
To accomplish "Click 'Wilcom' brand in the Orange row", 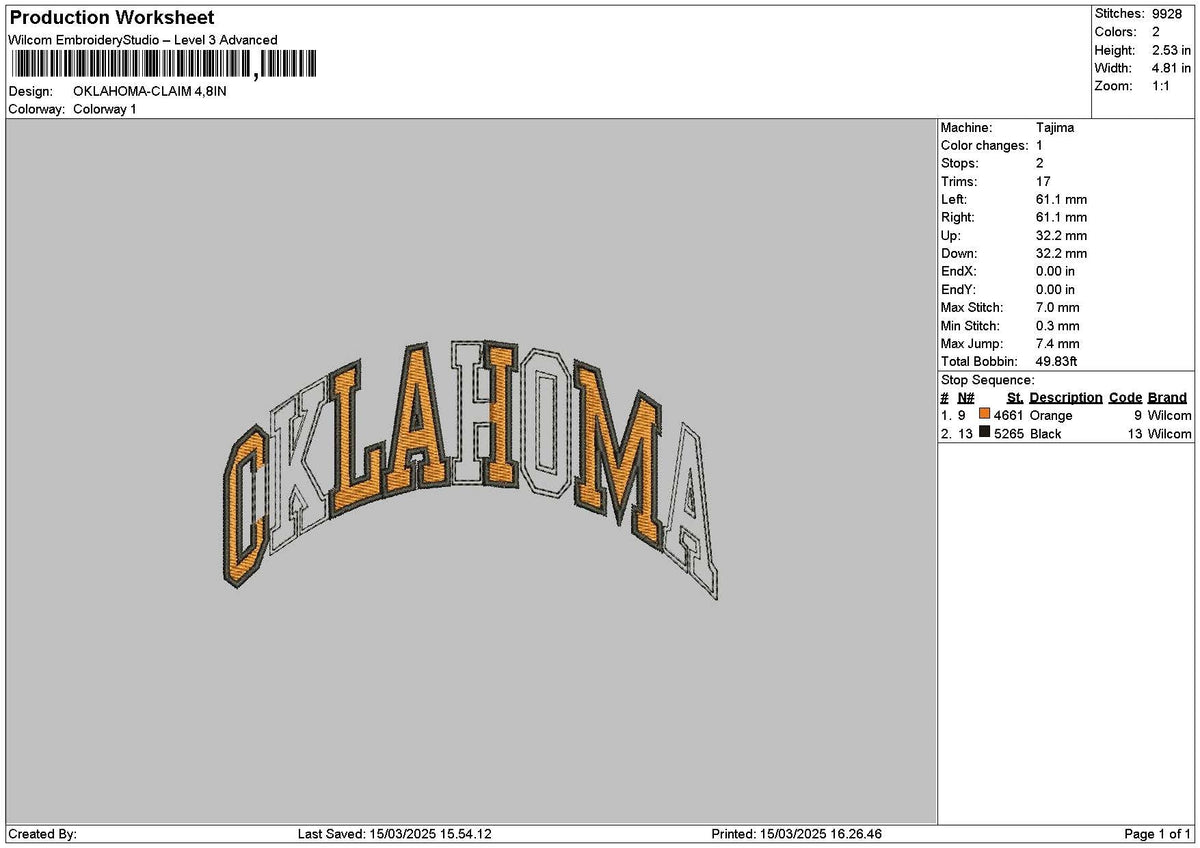I will [x=1170, y=416].
